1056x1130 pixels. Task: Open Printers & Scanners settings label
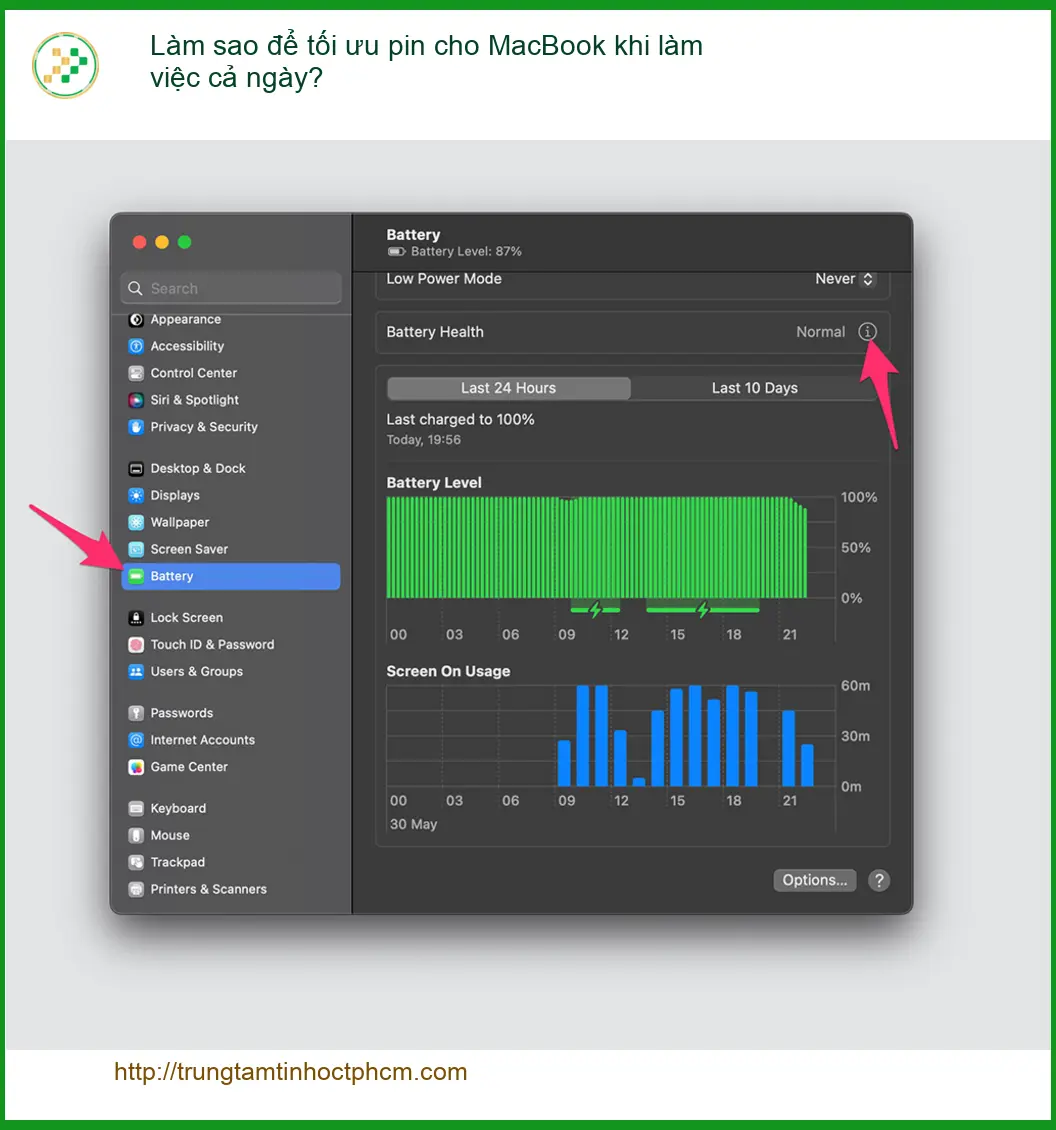[208, 889]
